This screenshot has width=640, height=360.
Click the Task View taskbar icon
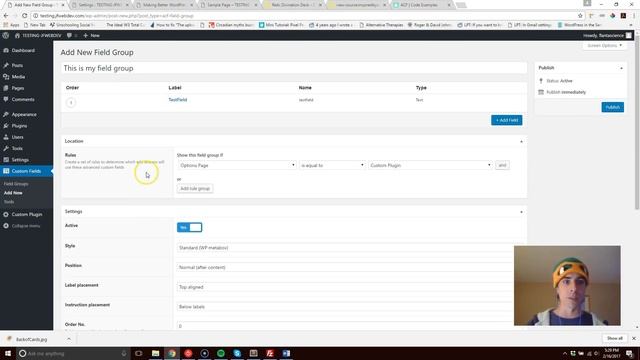click(x=139, y=353)
